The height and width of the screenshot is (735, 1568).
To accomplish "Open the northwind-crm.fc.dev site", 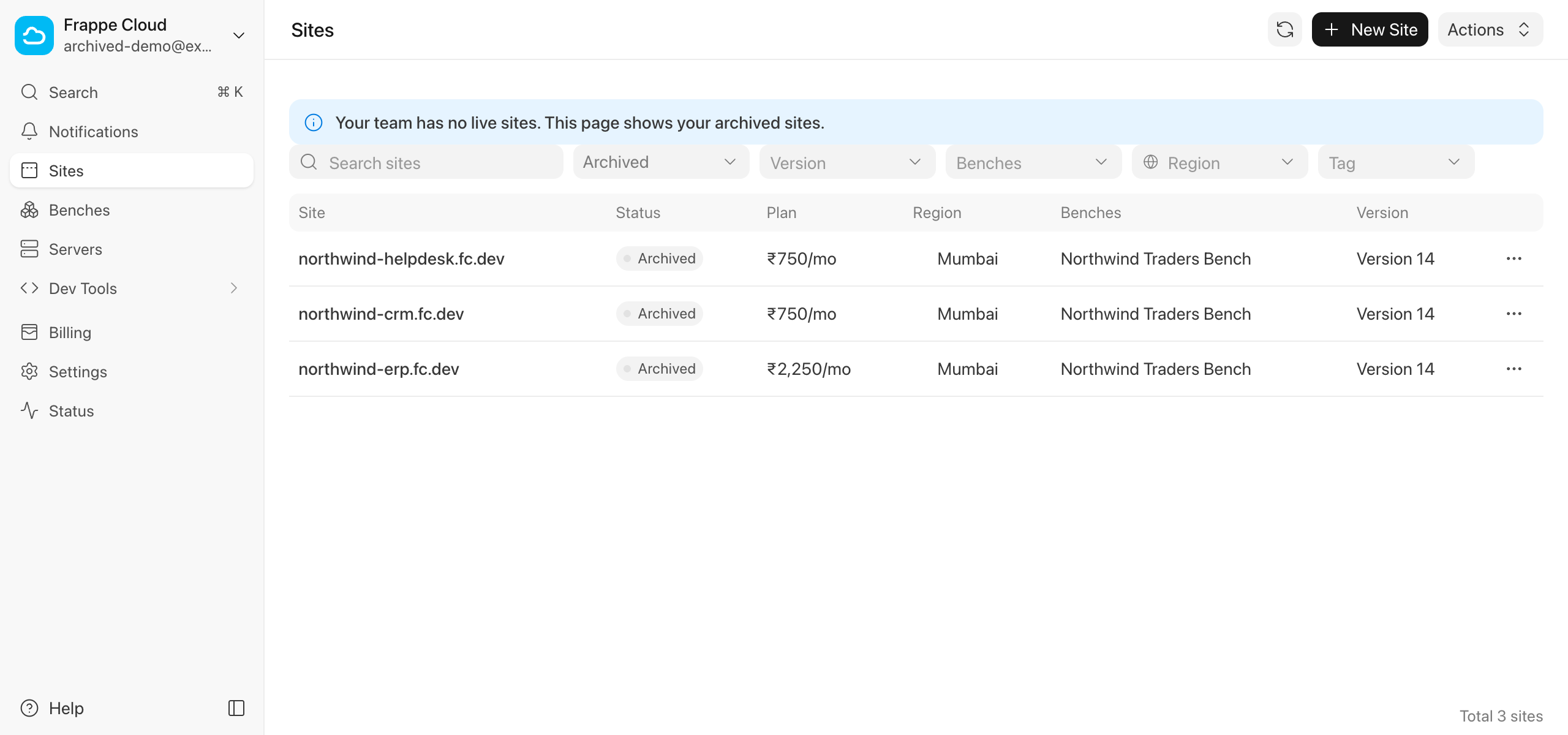I will tap(381, 314).
